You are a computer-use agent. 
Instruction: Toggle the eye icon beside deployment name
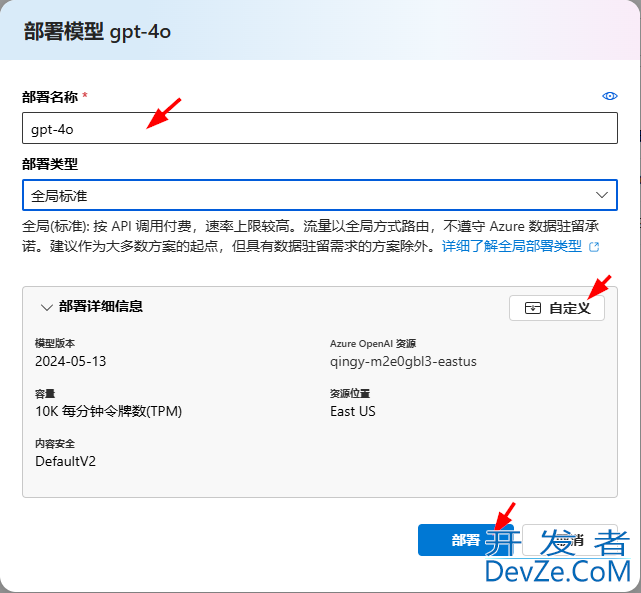point(610,96)
